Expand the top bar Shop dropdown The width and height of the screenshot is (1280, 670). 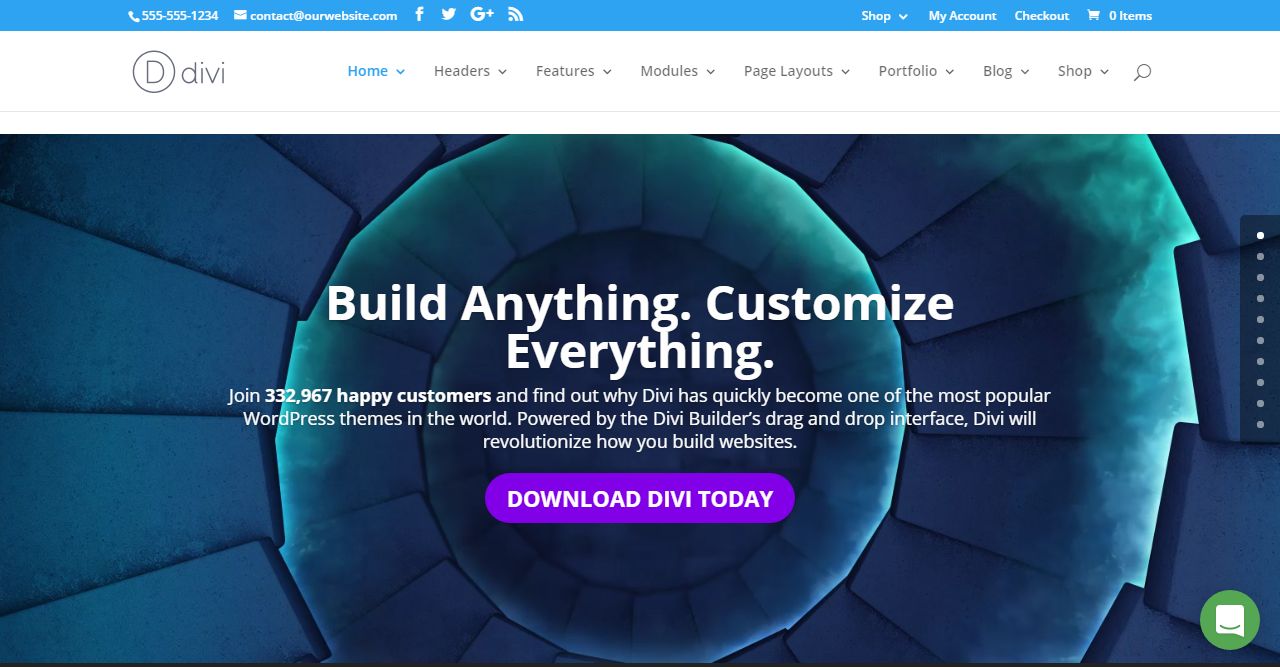884,15
